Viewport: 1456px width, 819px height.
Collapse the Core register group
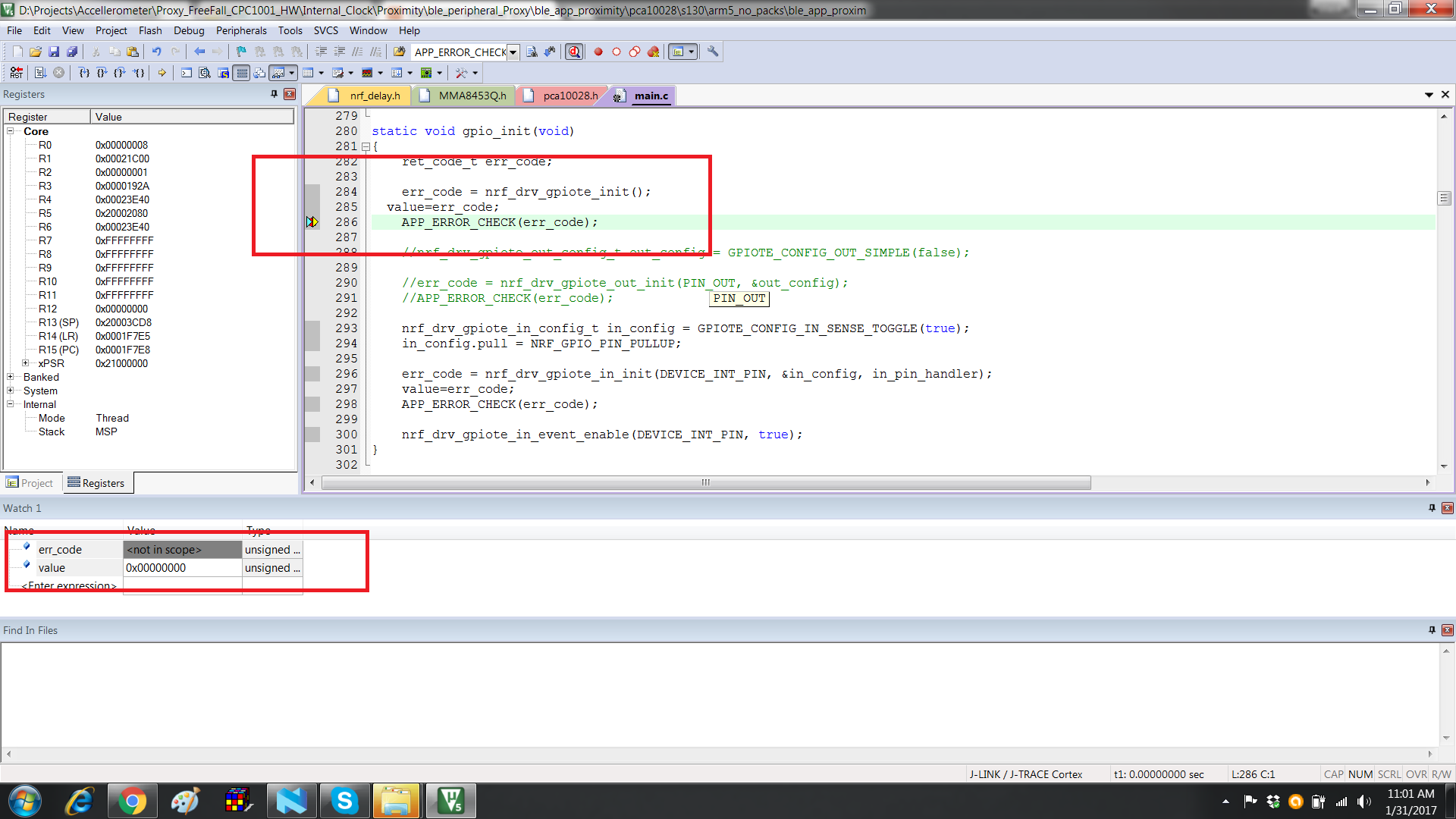coord(11,131)
